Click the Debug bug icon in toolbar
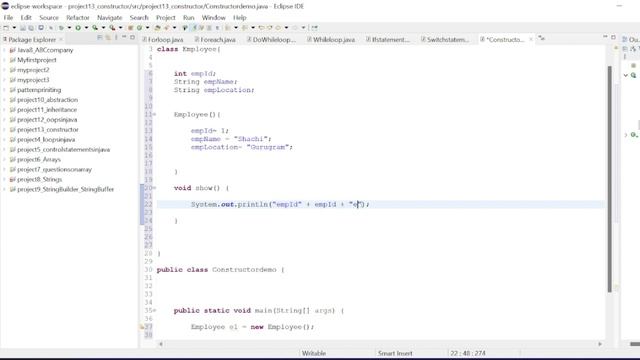This screenshot has height=360, width=640. point(61,28)
